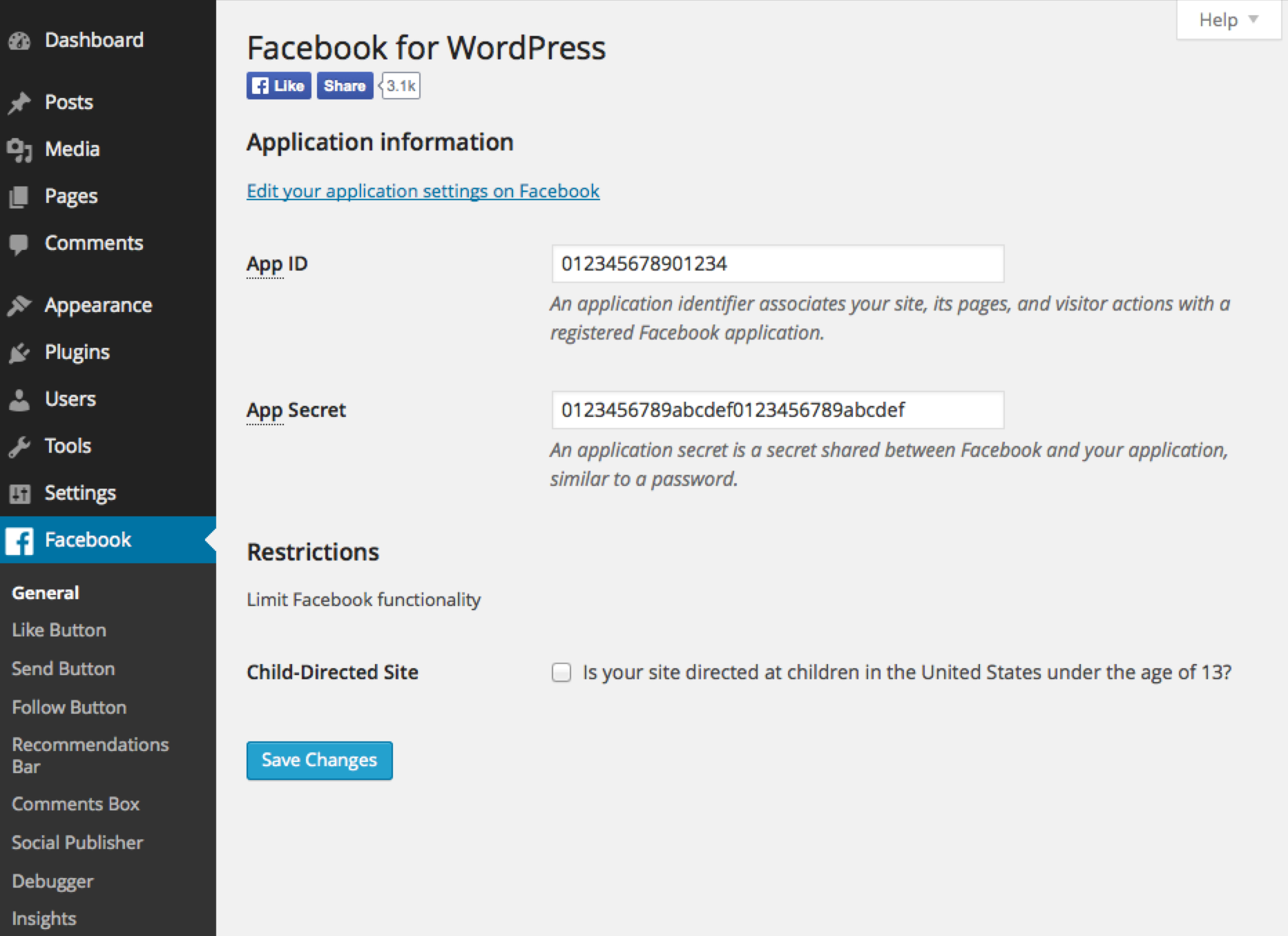Open the Users menu

click(x=70, y=399)
